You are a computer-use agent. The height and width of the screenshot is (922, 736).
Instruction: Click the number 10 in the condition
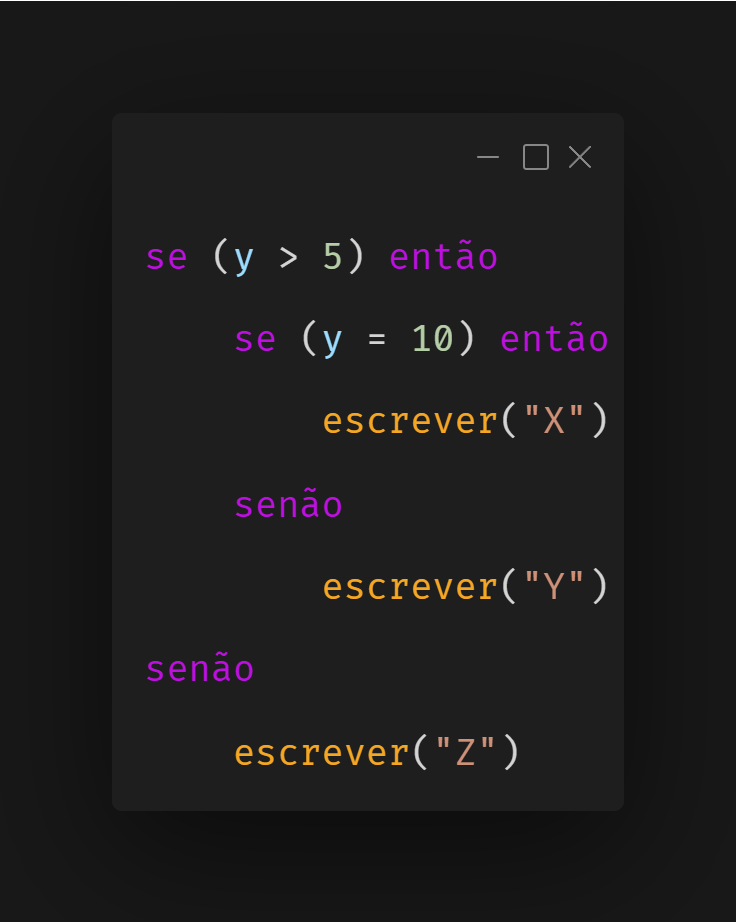(x=432, y=340)
